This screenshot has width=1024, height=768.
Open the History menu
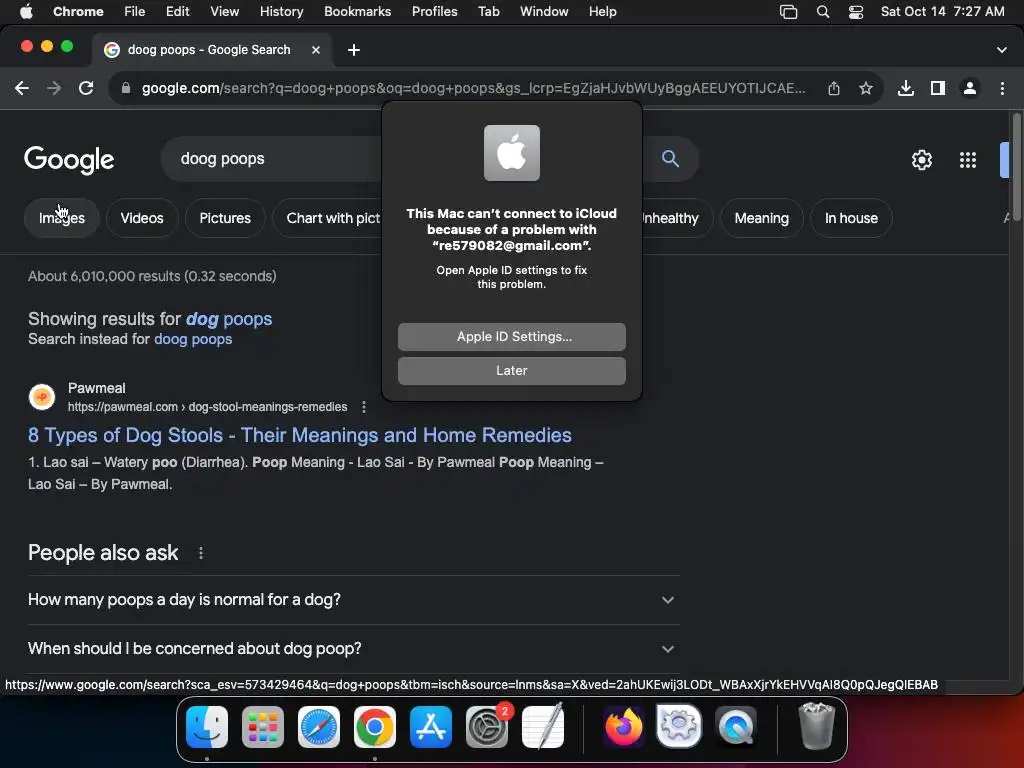click(281, 12)
